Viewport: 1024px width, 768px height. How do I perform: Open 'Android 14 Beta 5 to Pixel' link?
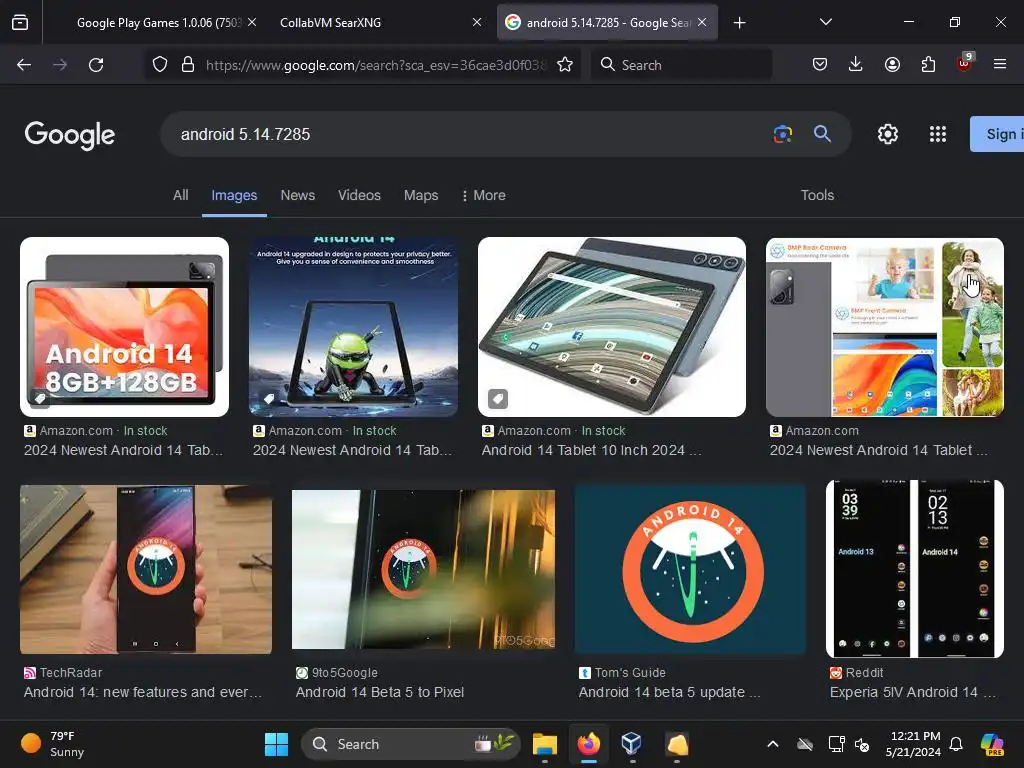coord(379,692)
